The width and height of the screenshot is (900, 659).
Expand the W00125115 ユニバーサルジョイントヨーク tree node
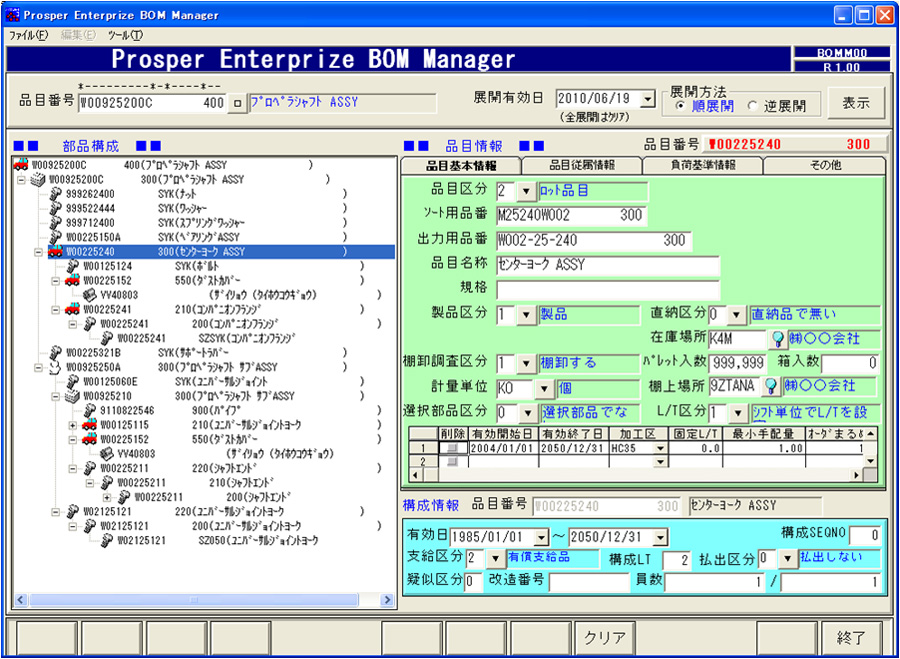coord(73,425)
